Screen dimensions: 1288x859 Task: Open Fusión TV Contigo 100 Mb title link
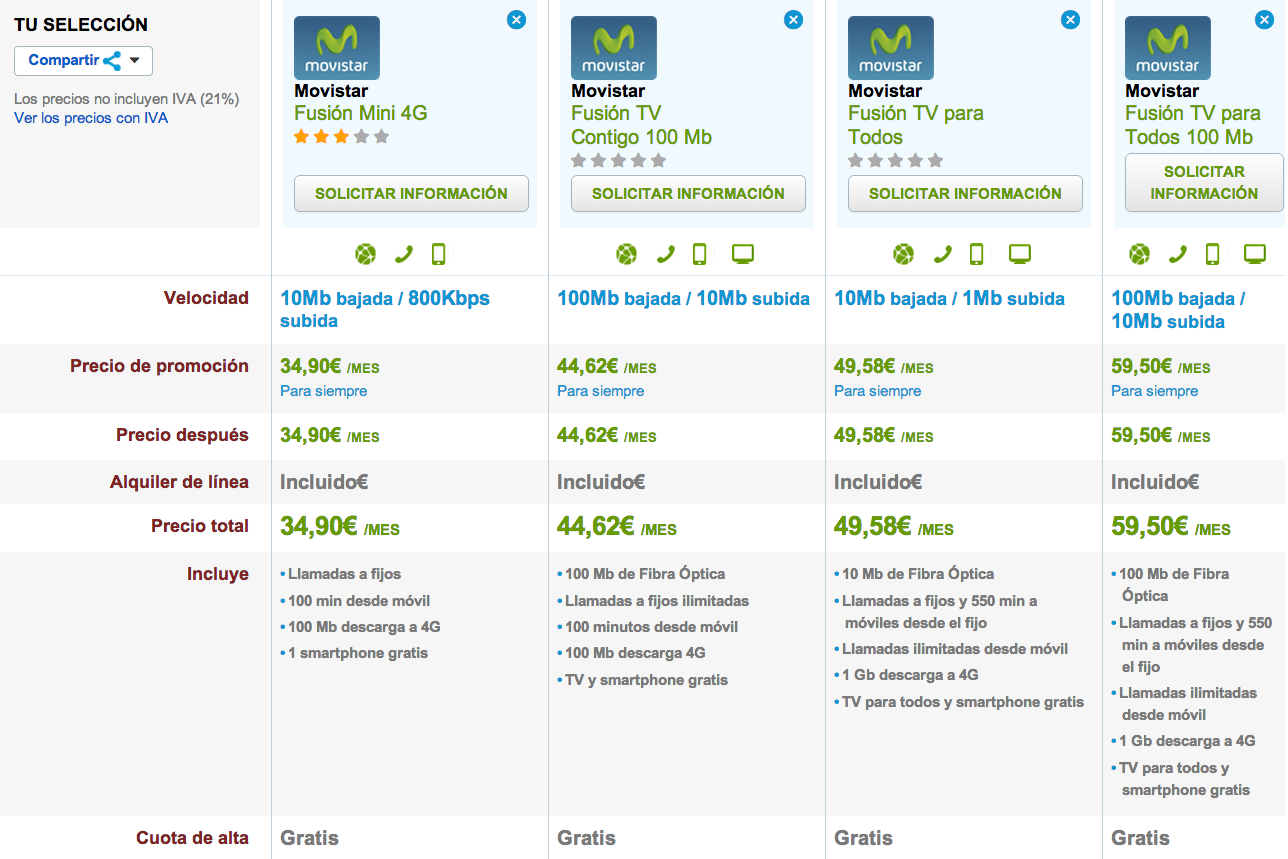point(641,125)
